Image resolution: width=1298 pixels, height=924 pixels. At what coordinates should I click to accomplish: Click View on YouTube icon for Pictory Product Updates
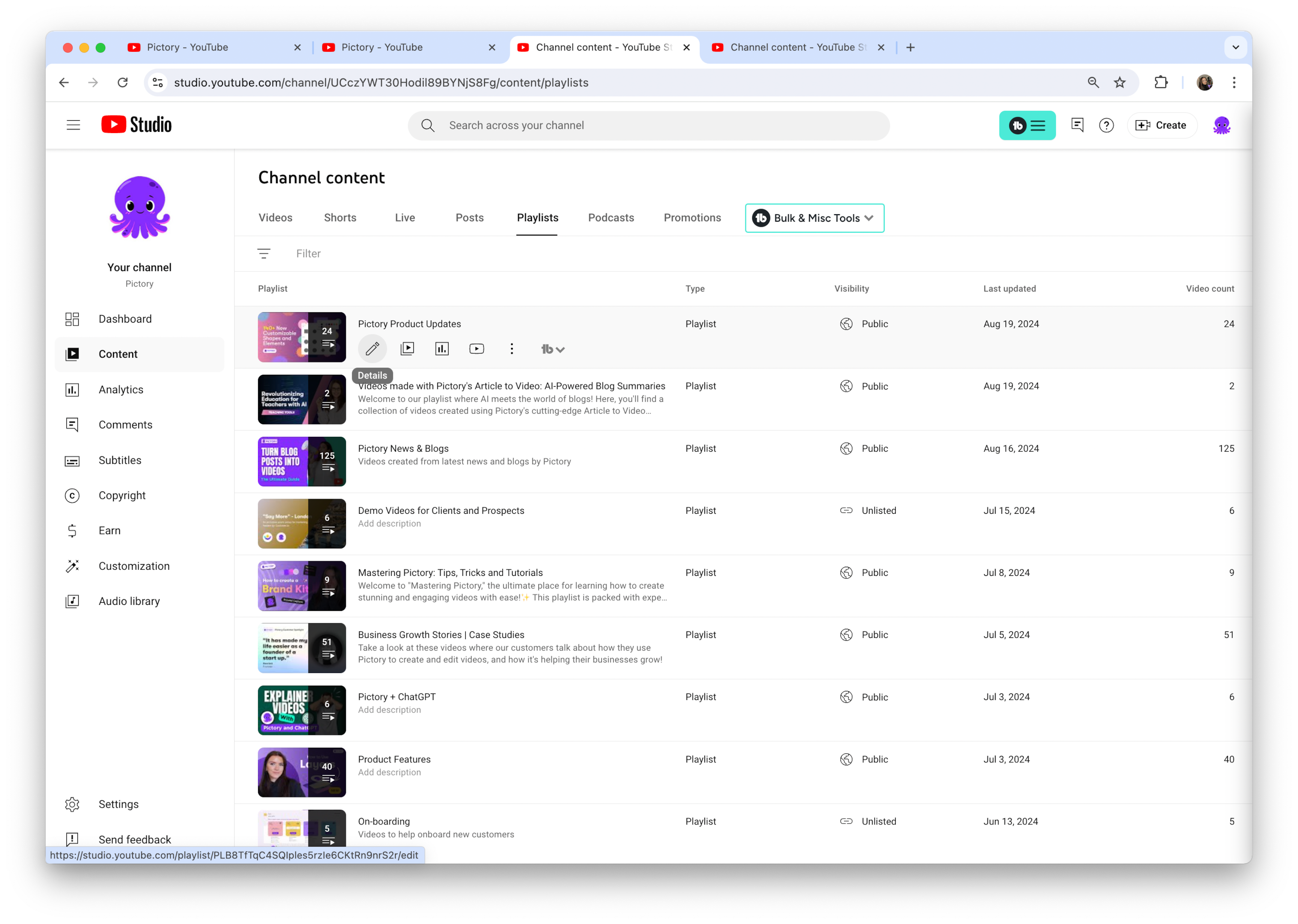pyautogui.click(x=477, y=349)
